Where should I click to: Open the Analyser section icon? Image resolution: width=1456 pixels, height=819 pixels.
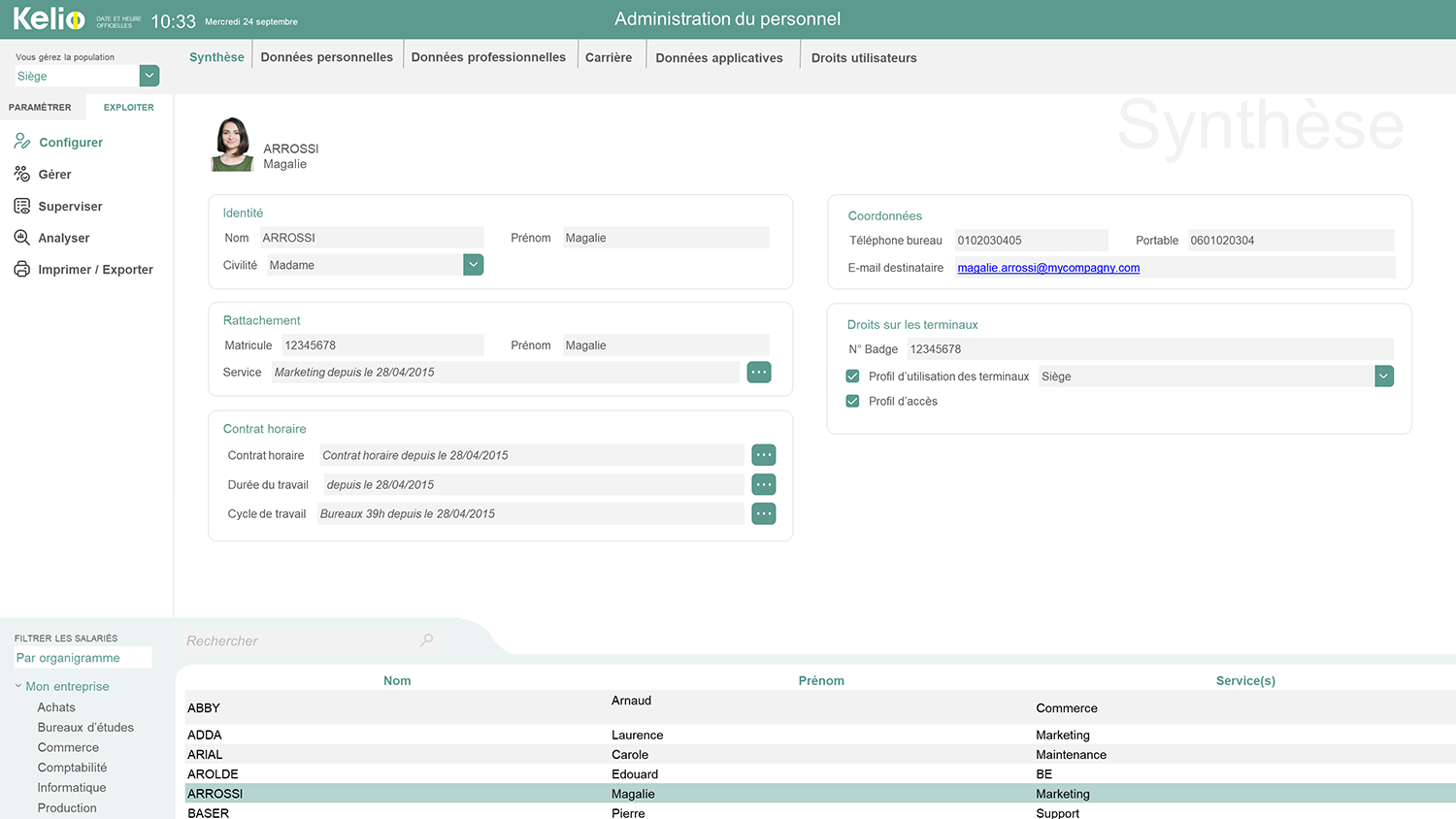pos(21,238)
